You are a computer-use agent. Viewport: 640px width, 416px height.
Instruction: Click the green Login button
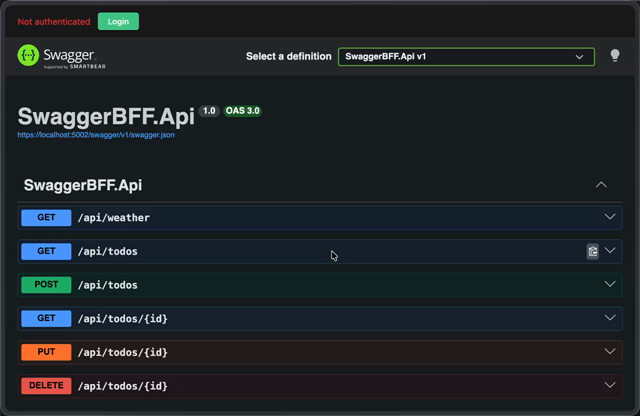pyautogui.click(x=118, y=22)
